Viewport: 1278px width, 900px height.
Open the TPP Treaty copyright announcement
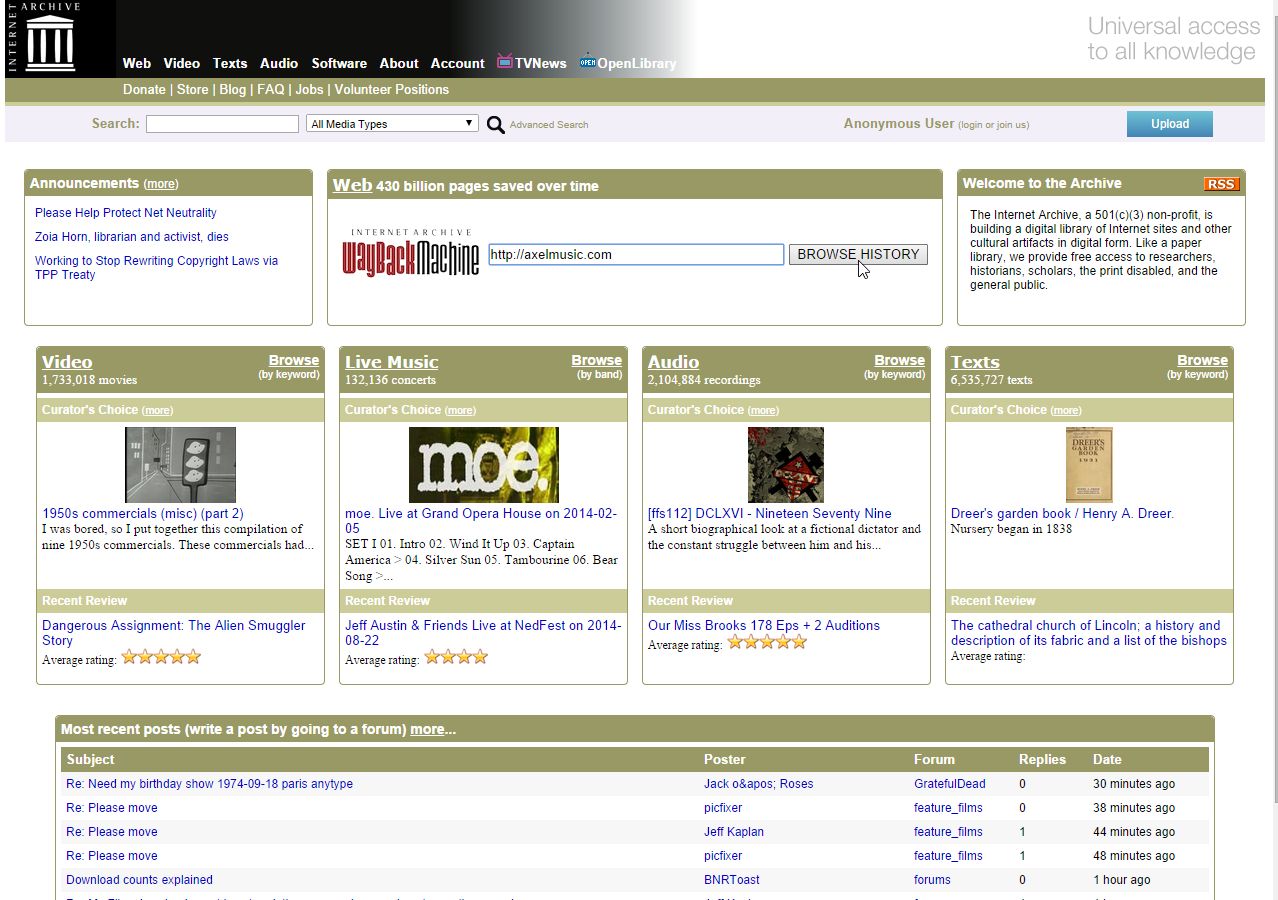(156, 268)
